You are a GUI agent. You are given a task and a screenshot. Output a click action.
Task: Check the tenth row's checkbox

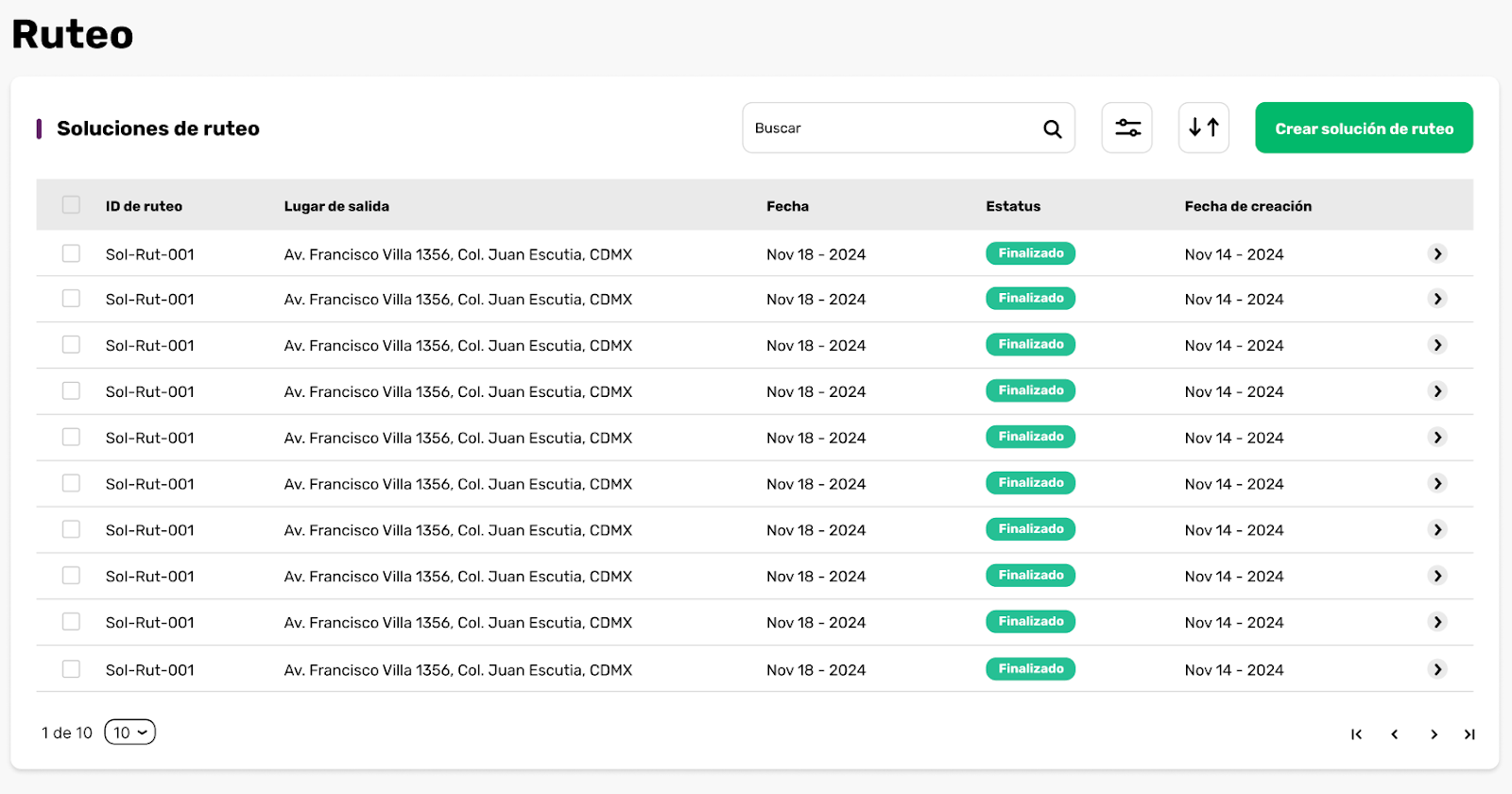pyautogui.click(x=71, y=669)
